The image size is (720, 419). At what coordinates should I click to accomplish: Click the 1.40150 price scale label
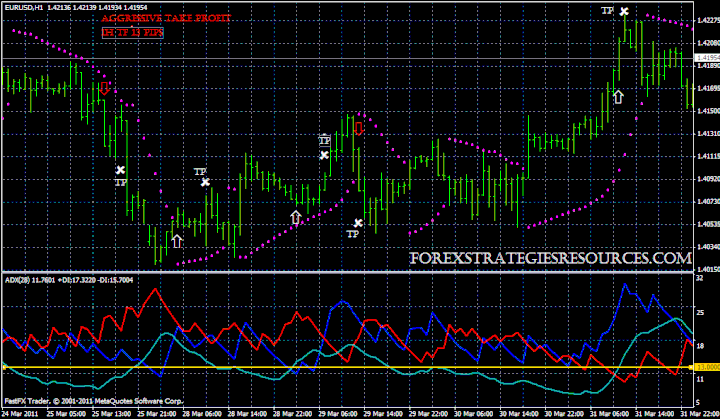click(708, 269)
